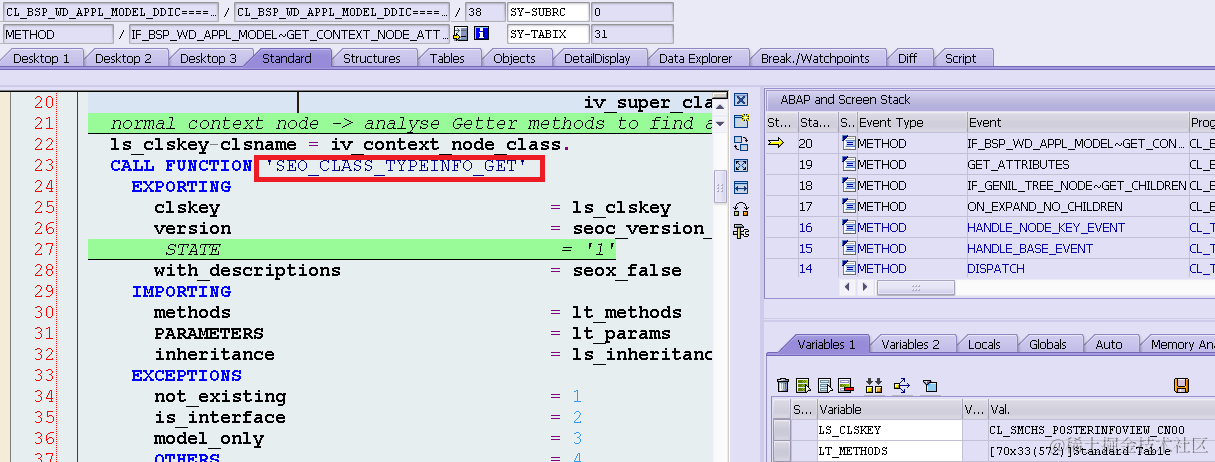Click the Val. column header
1215x462 pixels.
tap(1100, 409)
